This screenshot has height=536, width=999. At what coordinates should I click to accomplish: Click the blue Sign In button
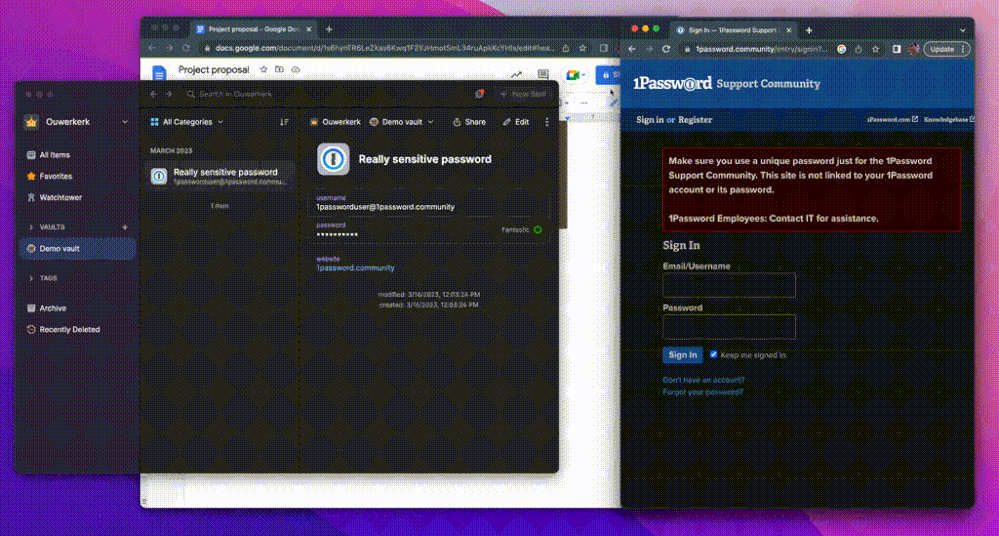[x=682, y=355]
